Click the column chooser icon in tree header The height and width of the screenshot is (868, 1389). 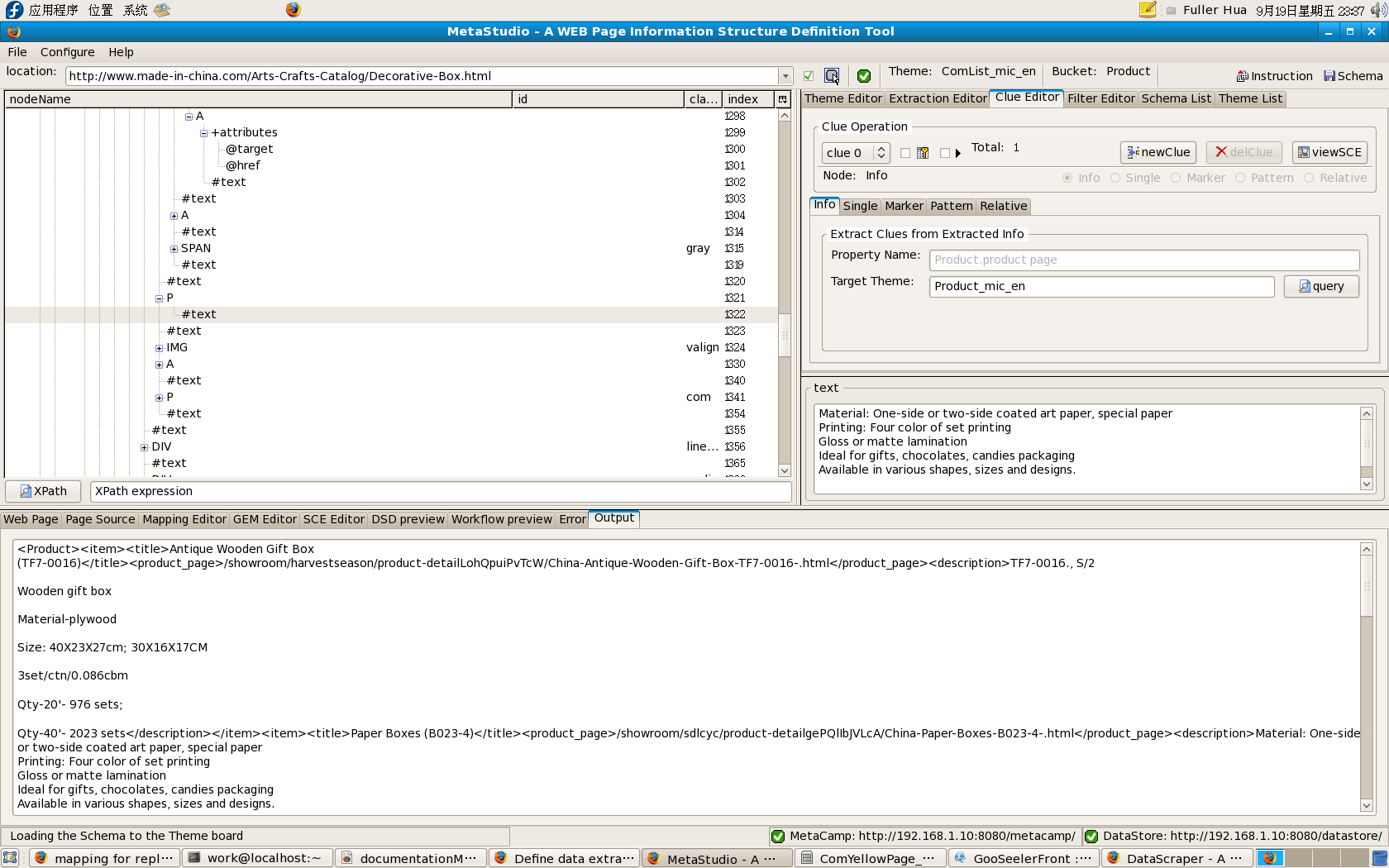click(x=783, y=99)
